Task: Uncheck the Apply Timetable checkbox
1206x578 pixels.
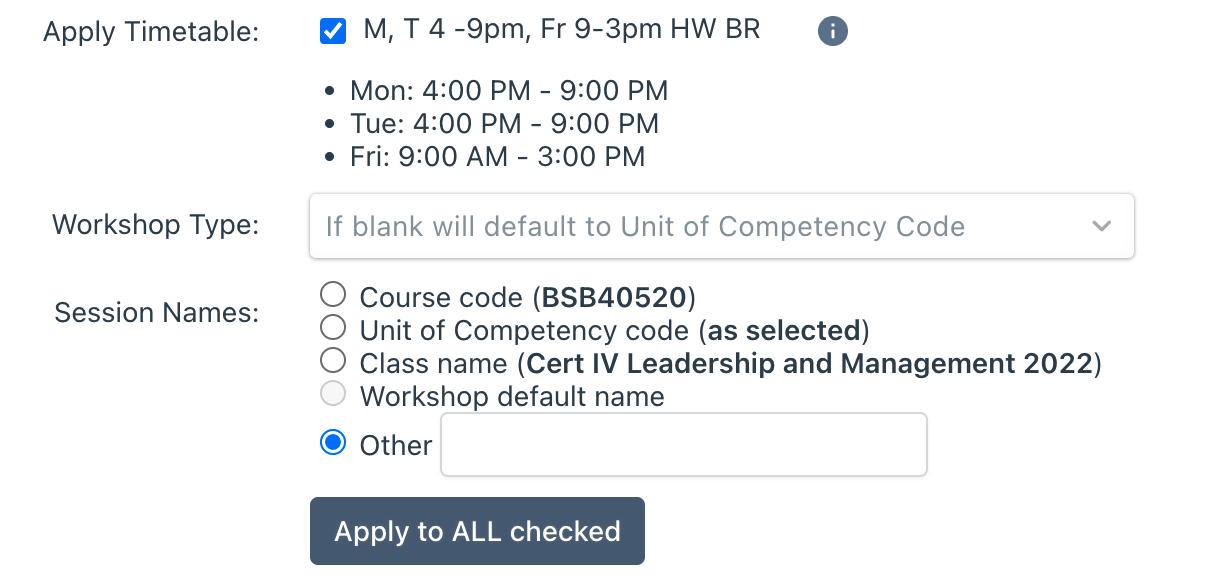Action: click(333, 32)
